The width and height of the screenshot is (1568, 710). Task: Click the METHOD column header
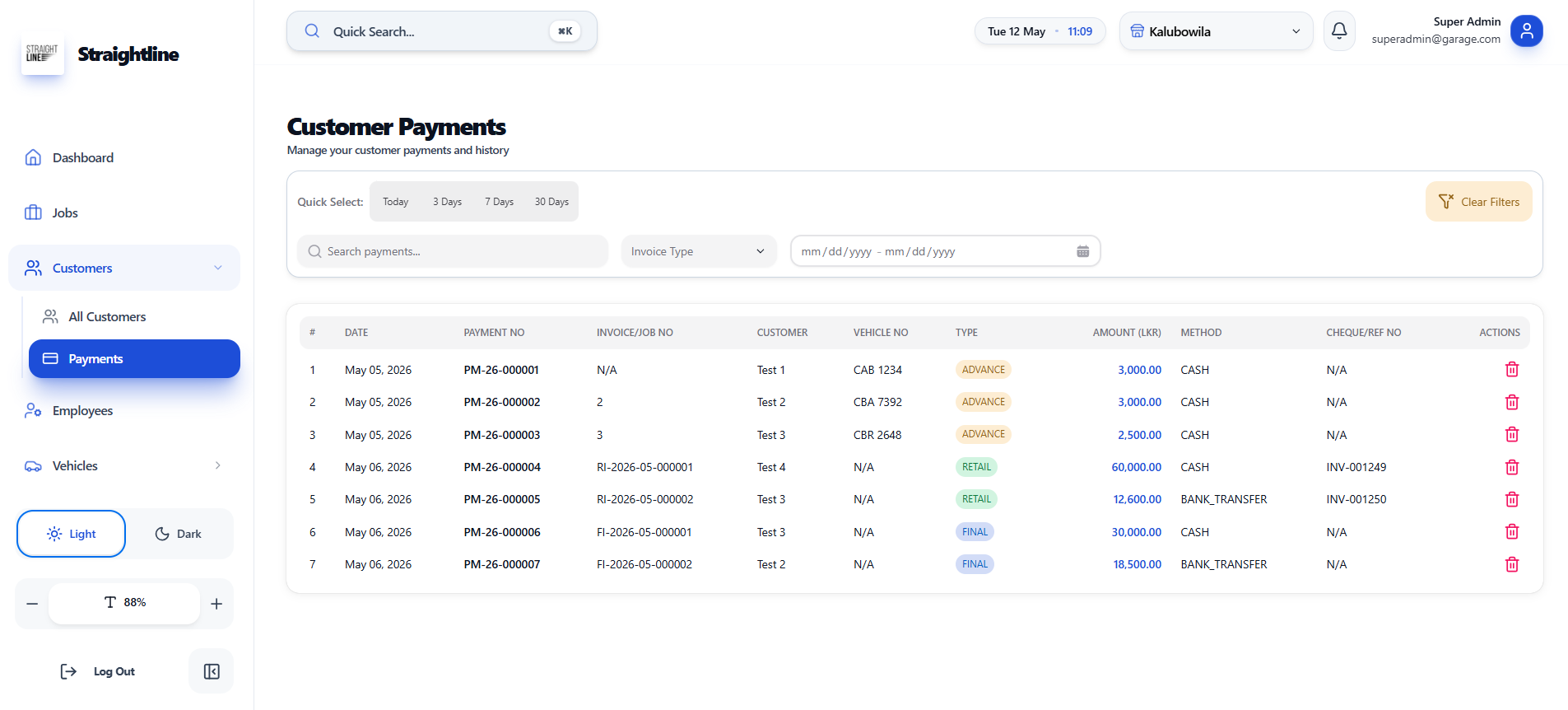1201,333
